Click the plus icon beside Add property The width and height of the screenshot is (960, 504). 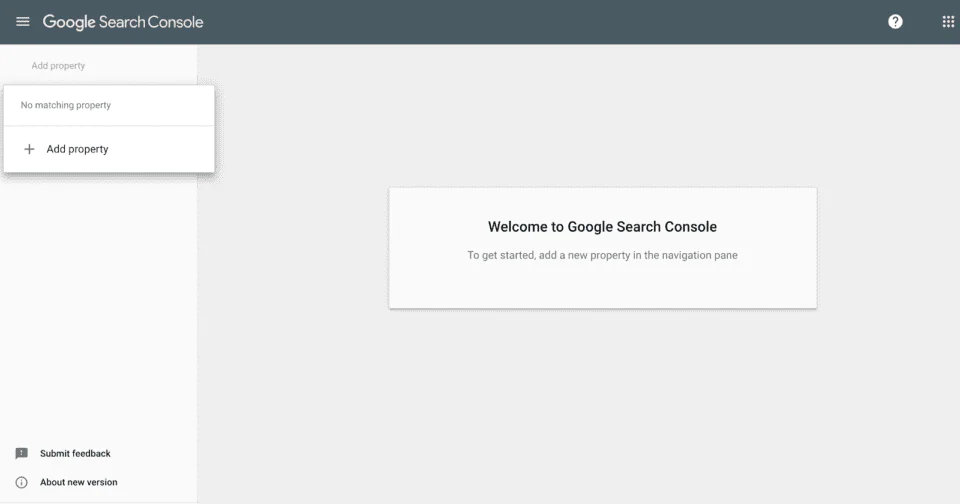(x=29, y=149)
